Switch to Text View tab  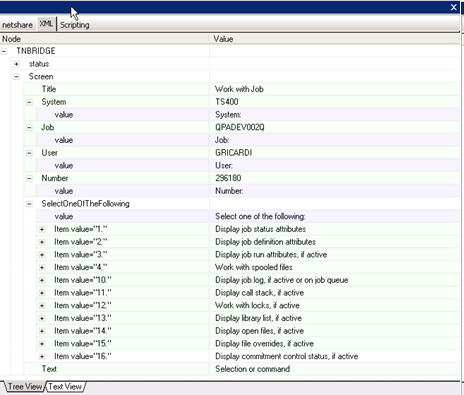pos(65,387)
